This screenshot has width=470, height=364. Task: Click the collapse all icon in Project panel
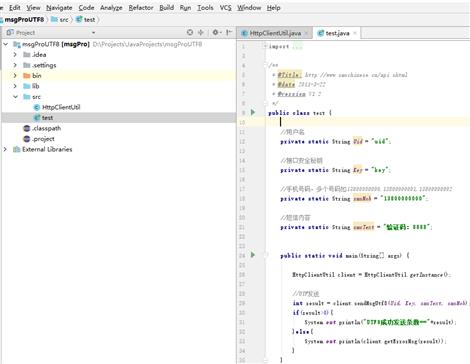(x=201, y=32)
